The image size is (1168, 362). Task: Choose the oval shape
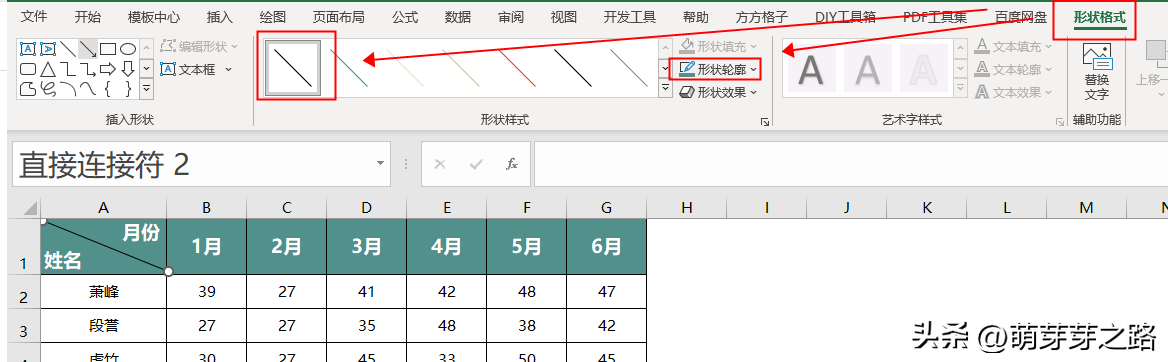[x=128, y=49]
